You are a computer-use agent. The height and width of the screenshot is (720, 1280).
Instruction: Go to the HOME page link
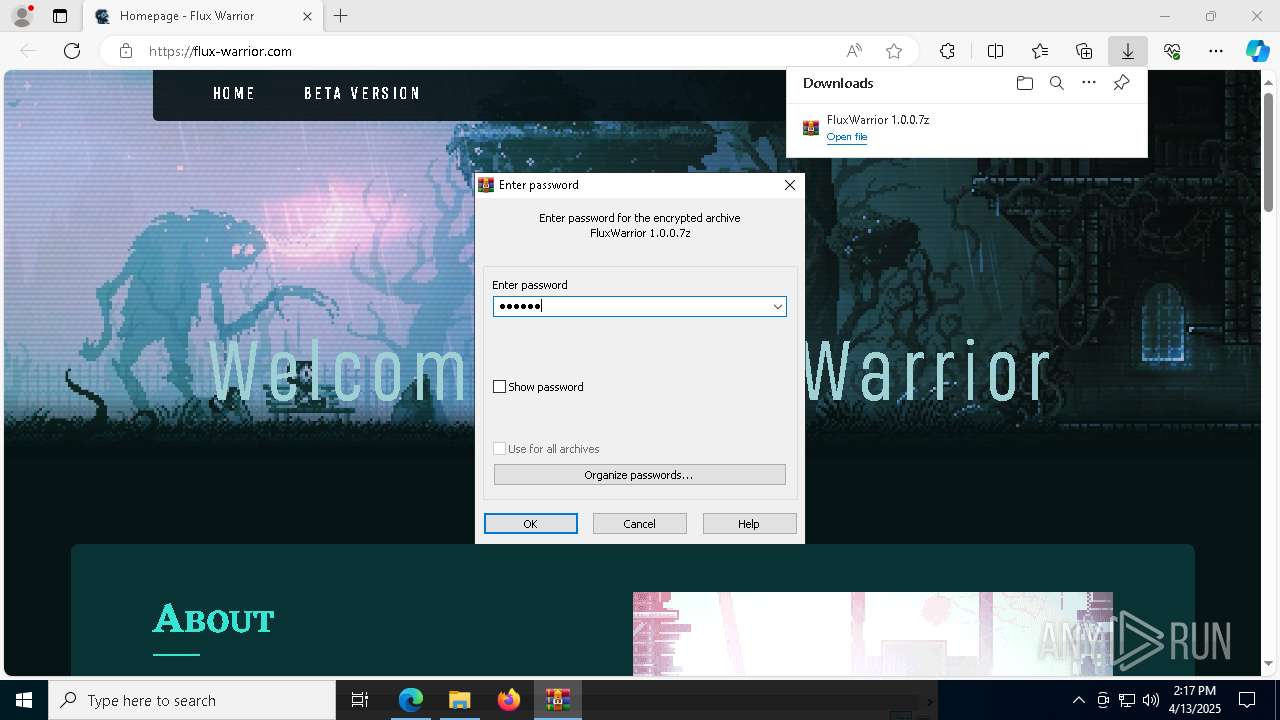tap(234, 93)
